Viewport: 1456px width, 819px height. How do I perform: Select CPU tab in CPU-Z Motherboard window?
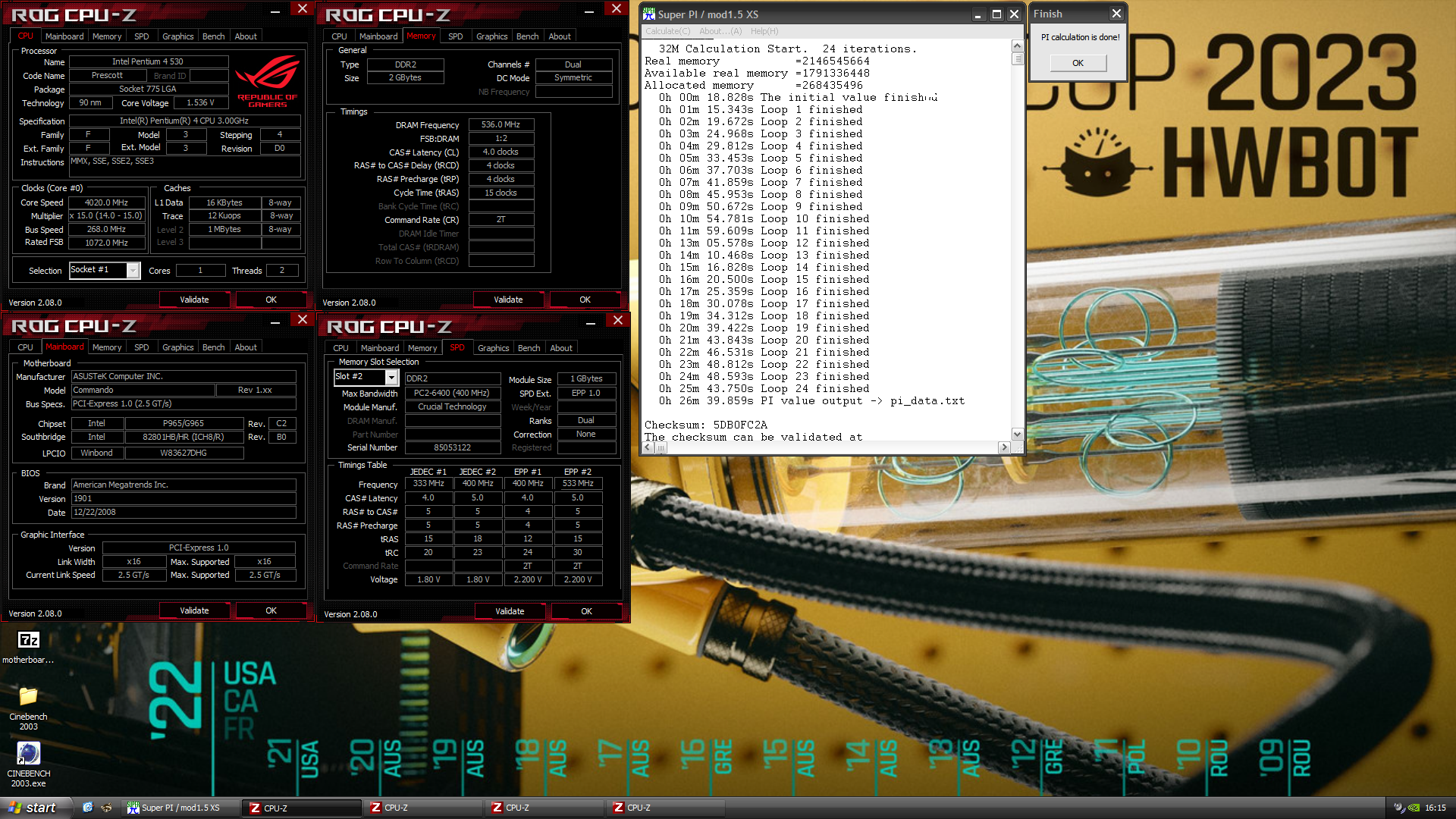[26, 347]
